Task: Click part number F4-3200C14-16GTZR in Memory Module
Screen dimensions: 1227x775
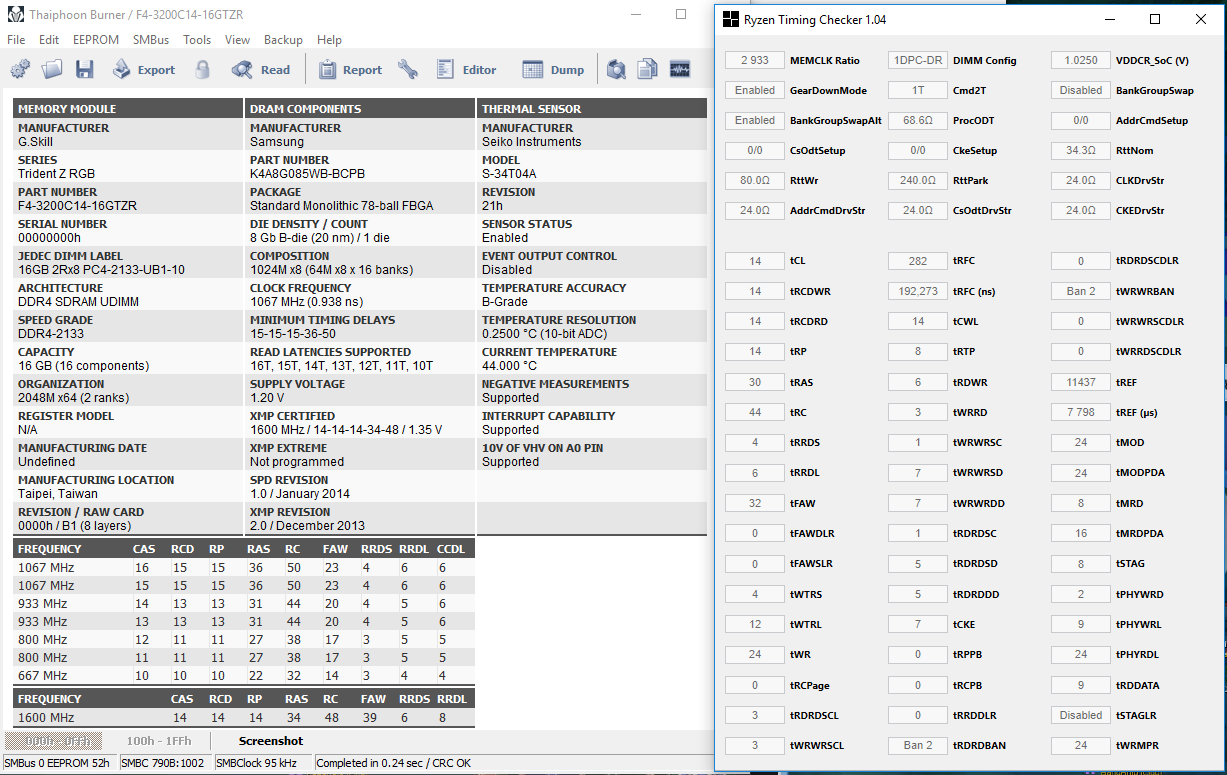Action: coord(77,206)
